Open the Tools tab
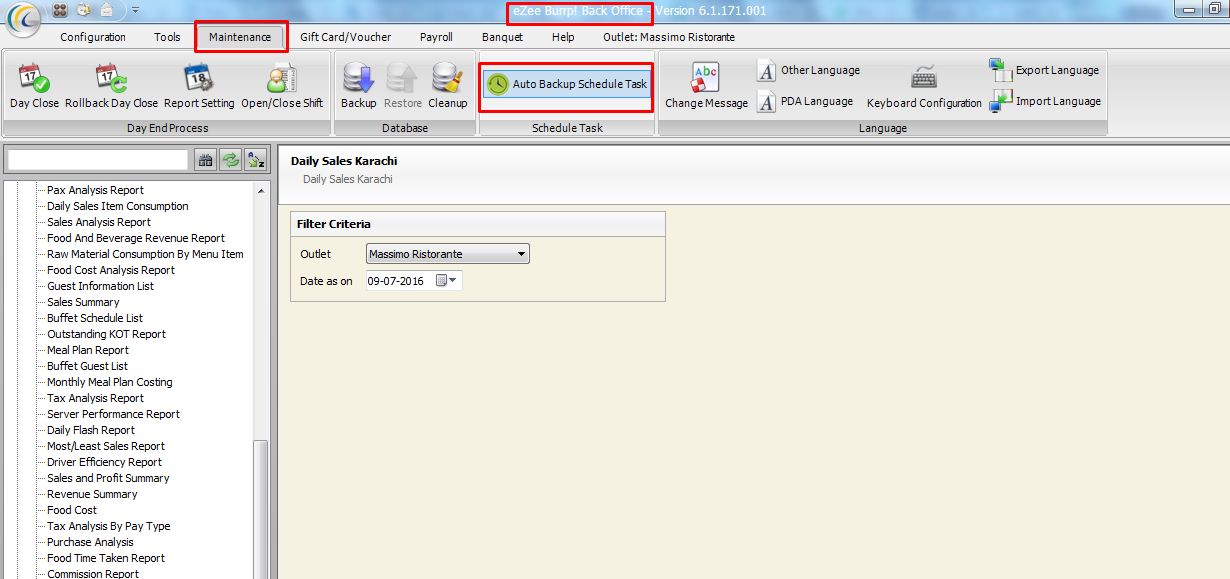Screen dimensions: 1230x579 pos(168,37)
